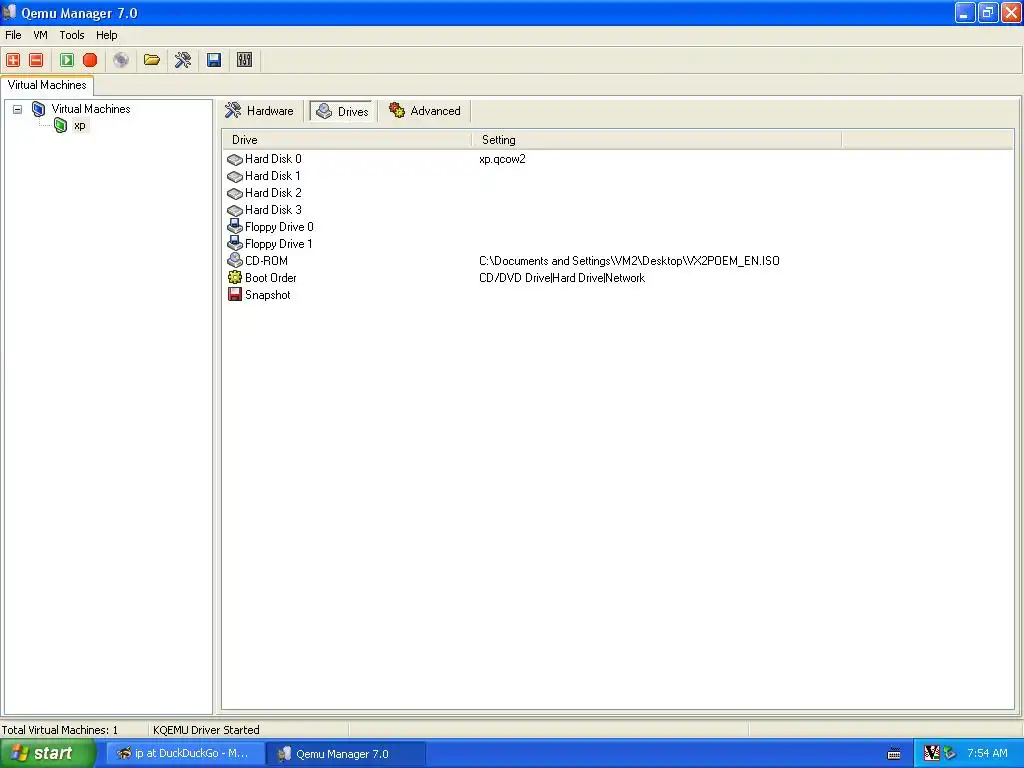Click the red Snapshot floppy icon

[x=234, y=295]
